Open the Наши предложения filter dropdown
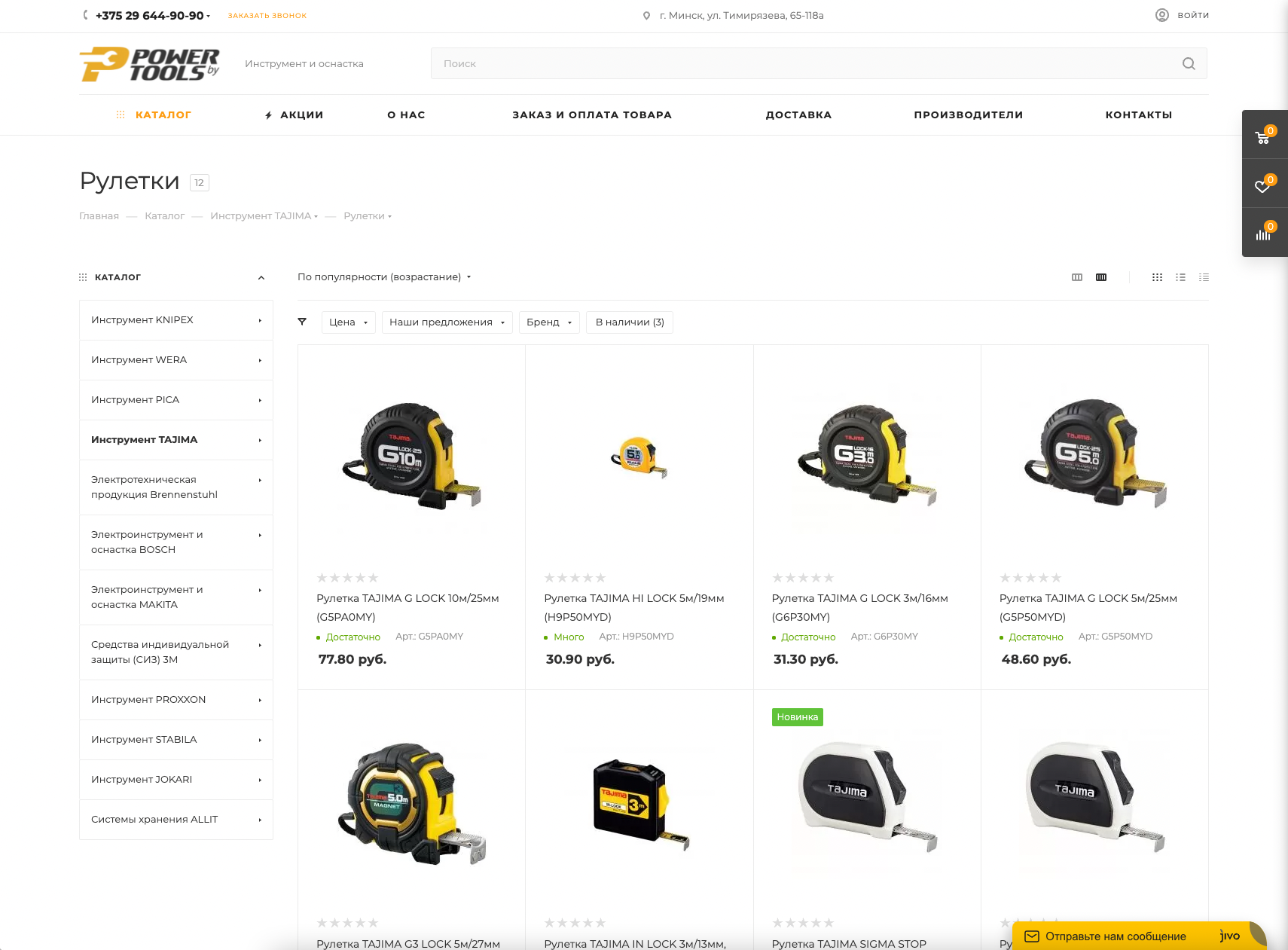The height and width of the screenshot is (950, 1288). click(447, 322)
